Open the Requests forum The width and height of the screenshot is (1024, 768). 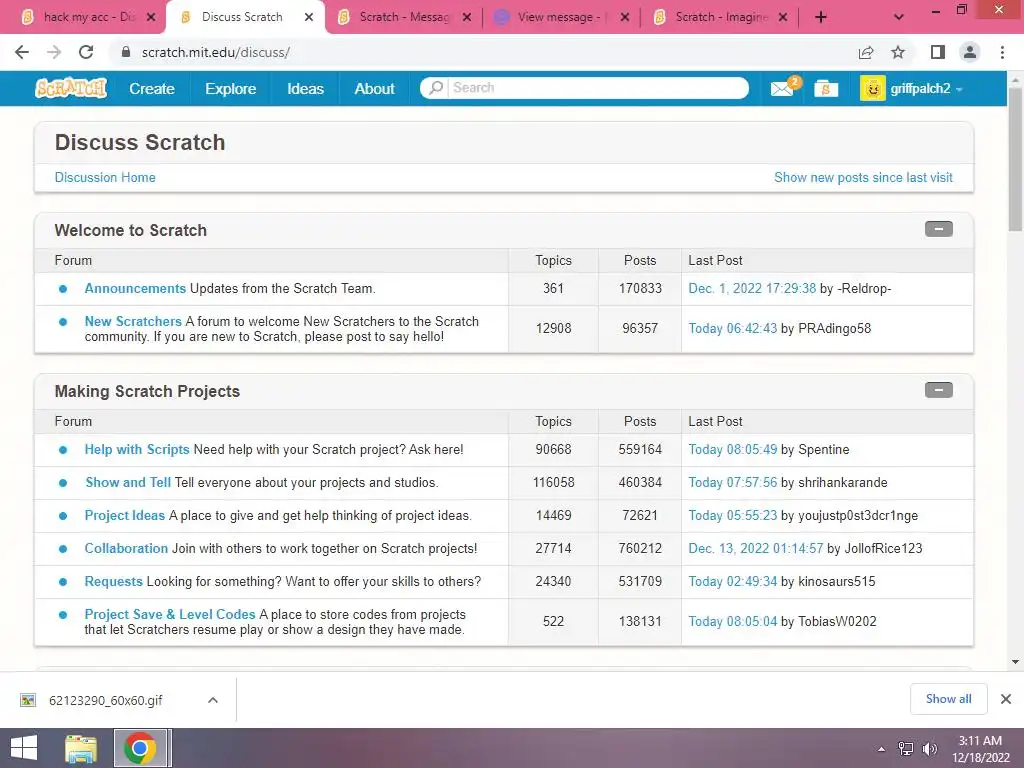point(114,581)
